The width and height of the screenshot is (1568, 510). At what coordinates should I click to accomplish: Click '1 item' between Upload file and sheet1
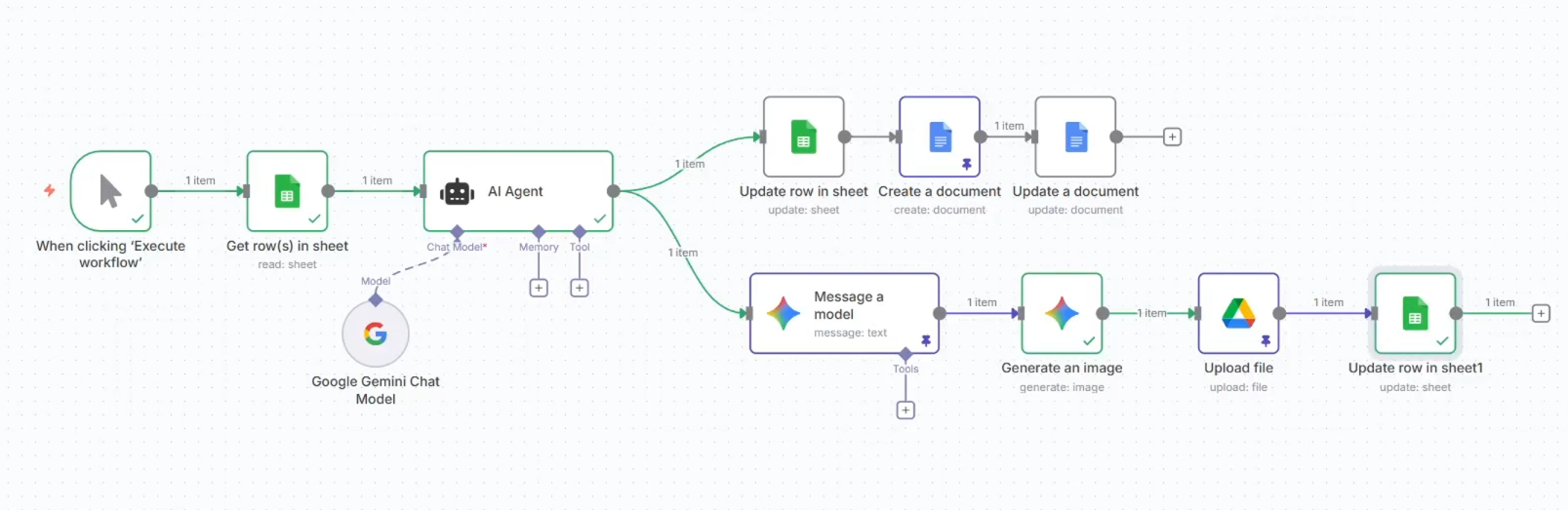1328,302
